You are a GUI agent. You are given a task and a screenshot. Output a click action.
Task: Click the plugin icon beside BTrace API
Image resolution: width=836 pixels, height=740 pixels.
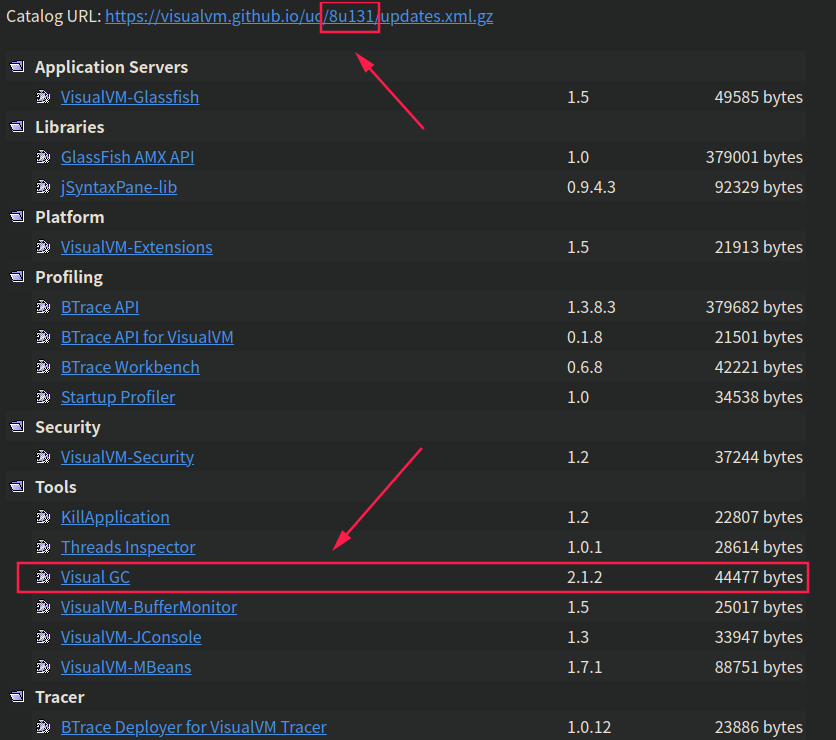pyautogui.click(x=43, y=307)
